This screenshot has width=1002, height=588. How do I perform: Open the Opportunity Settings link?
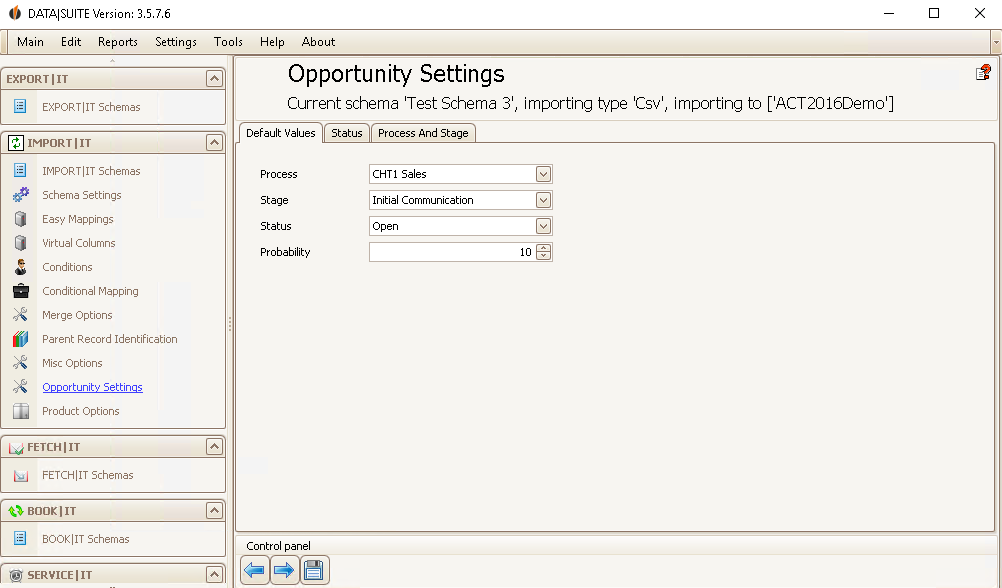click(93, 387)
